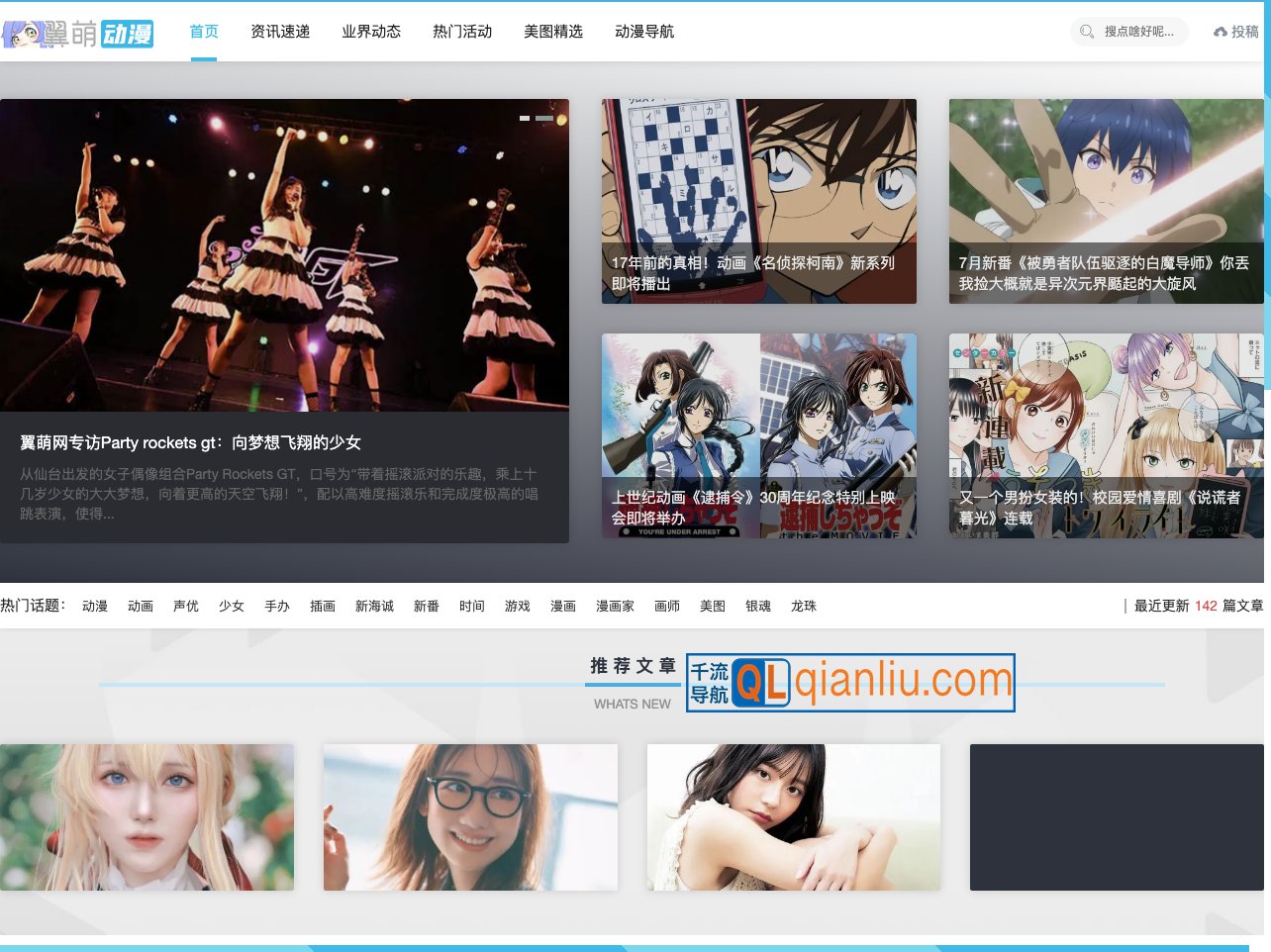Open the Party rockets gt interview headline
This screenshot has height=952, width=1271.
(x=190, y=442)
